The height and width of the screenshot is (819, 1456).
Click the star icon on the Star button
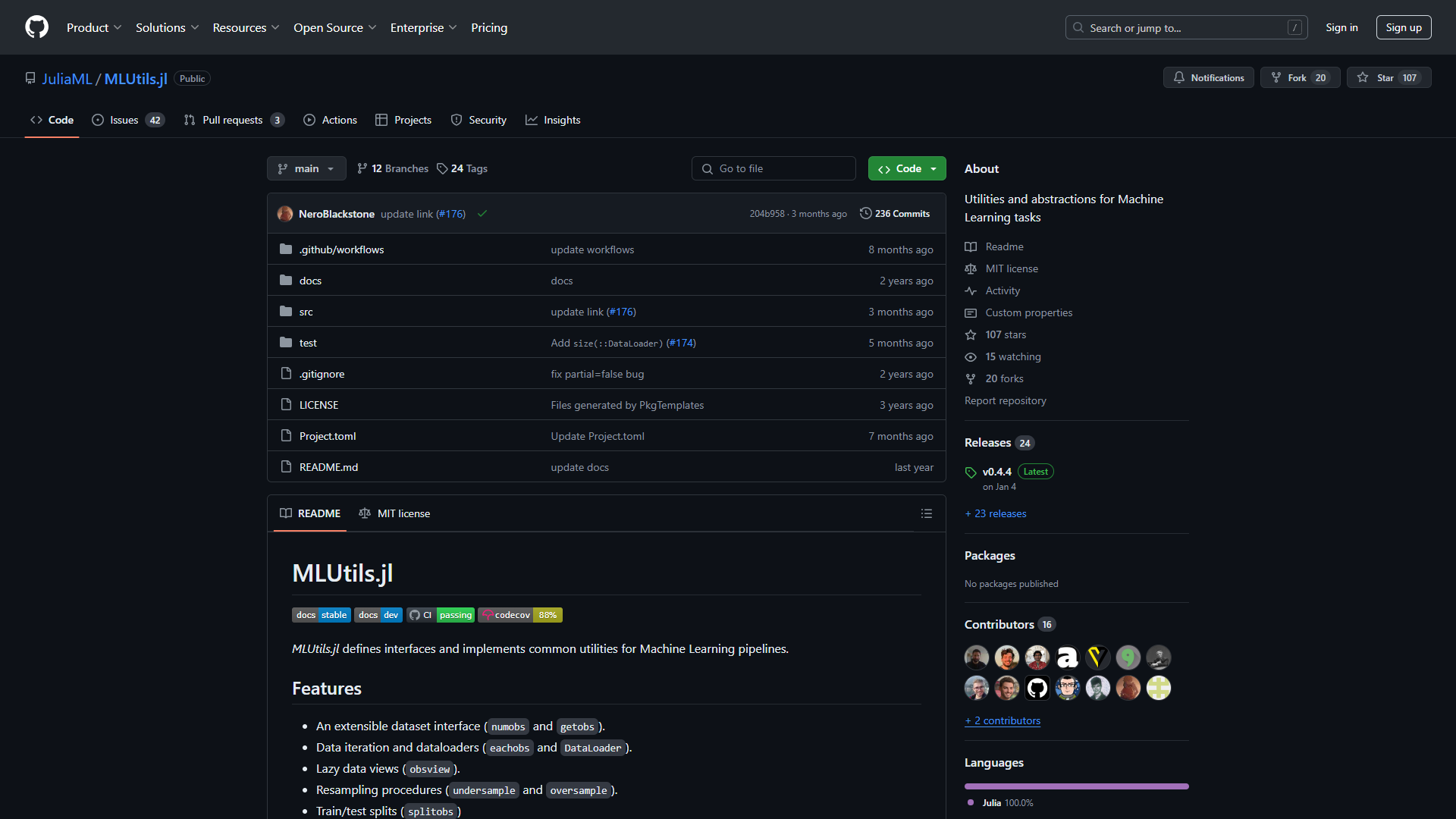[x=1363, y=77]
